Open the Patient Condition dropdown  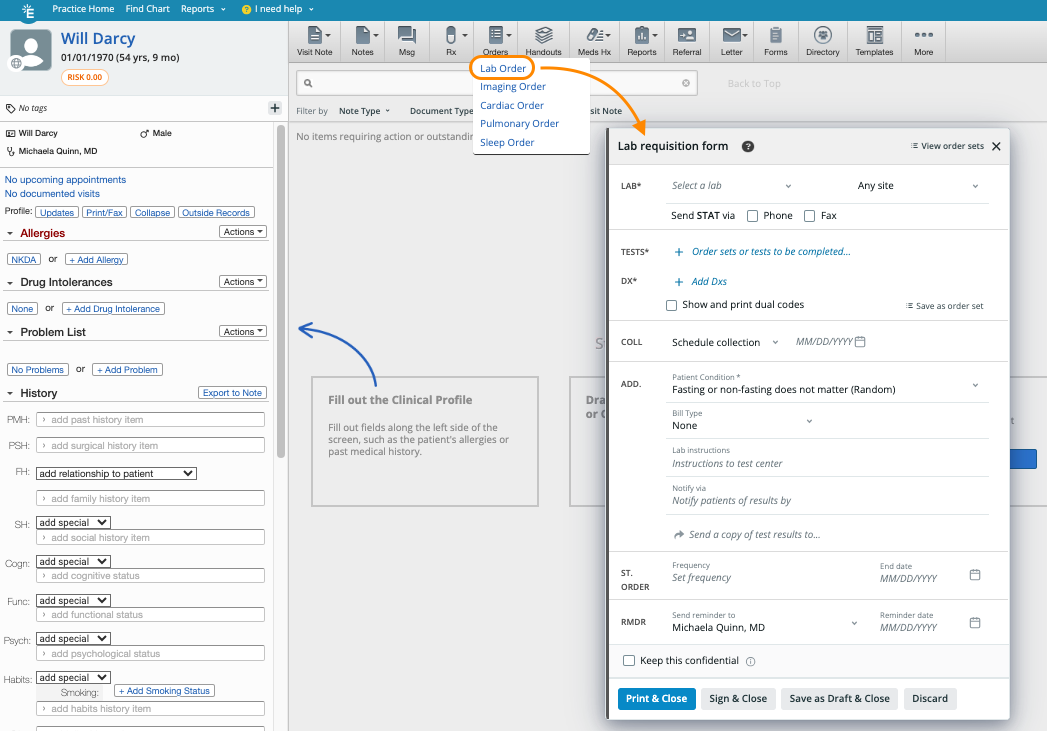coord(826,384)
